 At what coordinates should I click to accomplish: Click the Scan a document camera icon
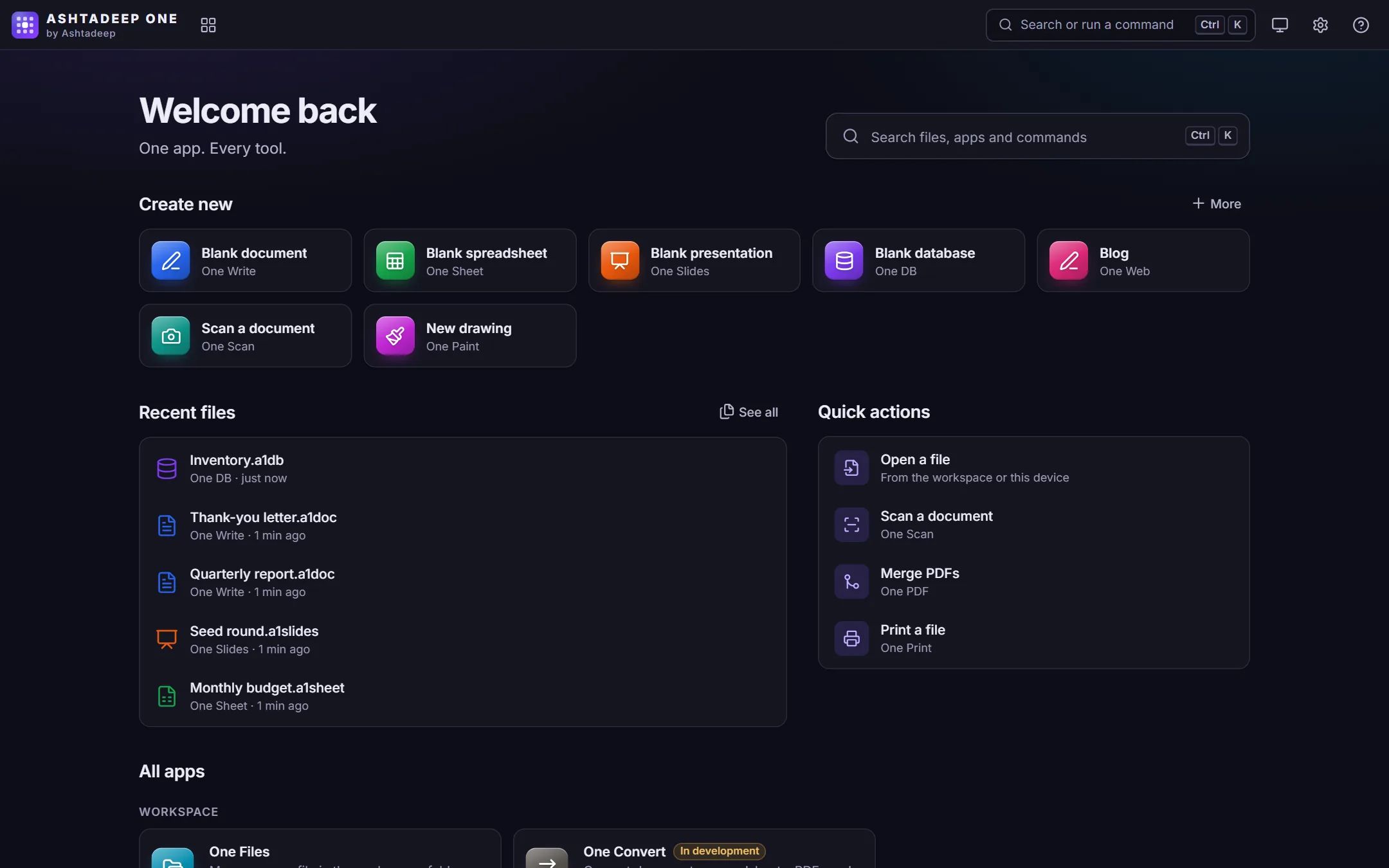170,336
